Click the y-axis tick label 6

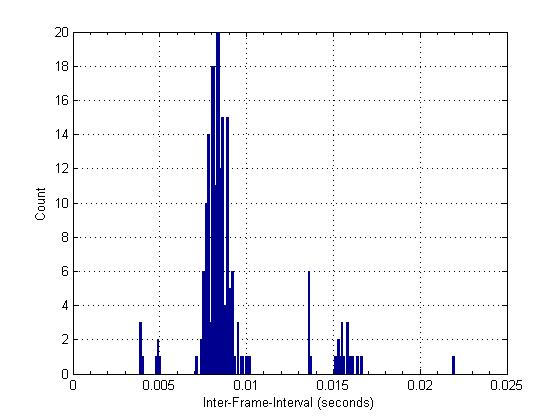tap(65, 272)
